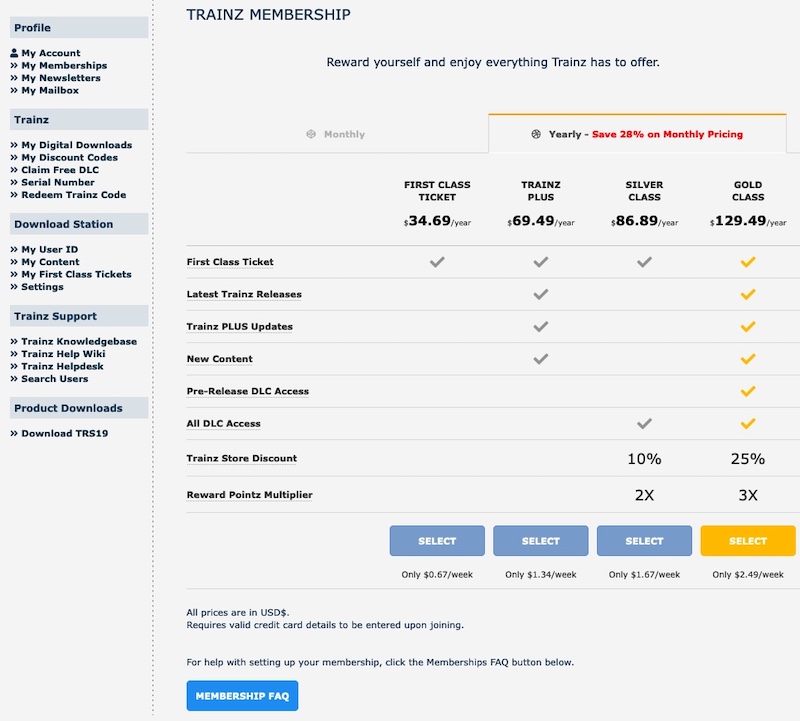
Task: Click the Yearly tab's circular icon
Action: pyautogui.click(x=536, y=134)
